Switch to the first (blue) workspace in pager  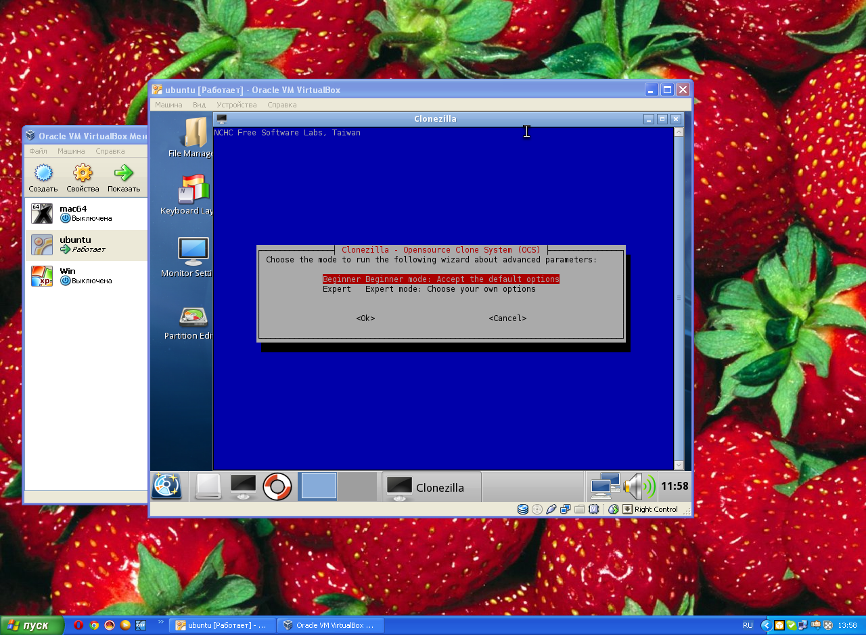(318, 486)
